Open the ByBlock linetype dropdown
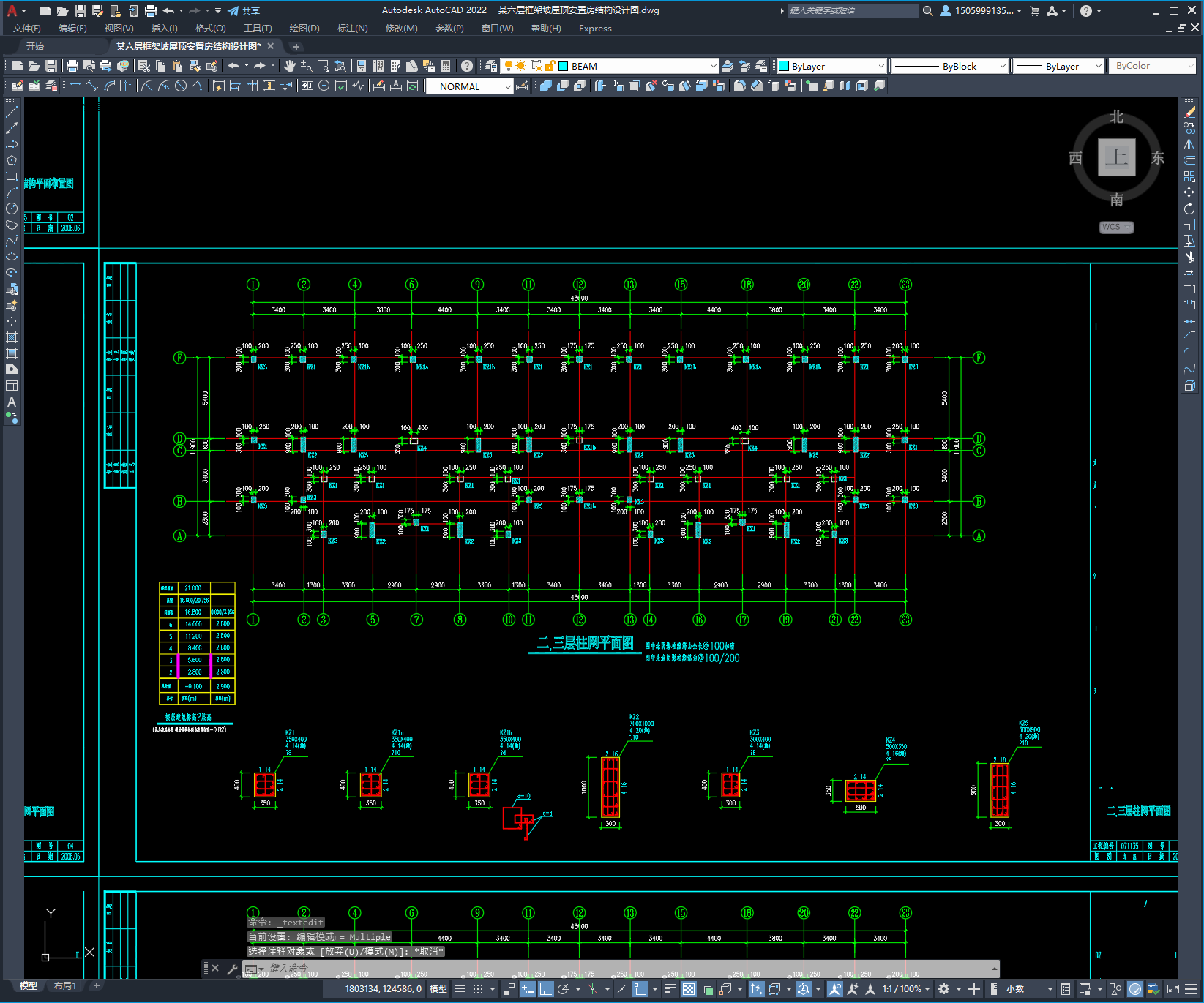The height and width of the screenshot is (1003, 1204). 1002,66
